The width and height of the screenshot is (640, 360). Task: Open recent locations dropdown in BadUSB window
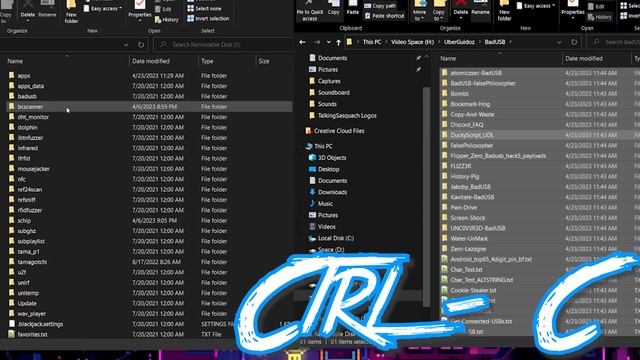329,42
